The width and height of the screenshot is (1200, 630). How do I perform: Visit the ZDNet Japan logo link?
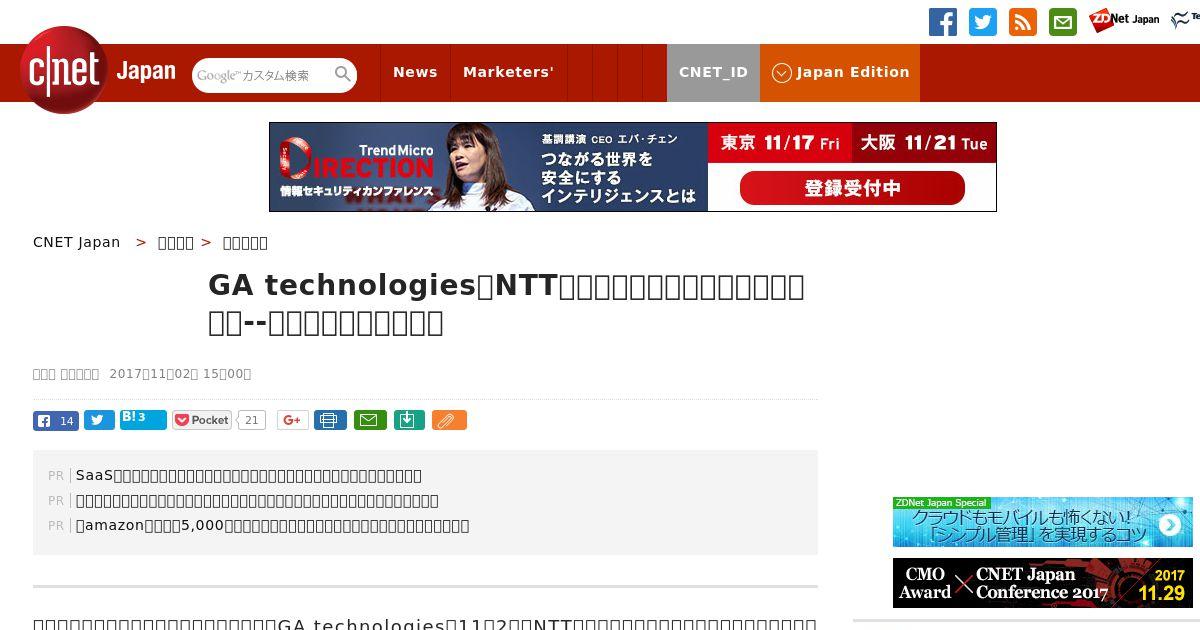coord(1124,20)
